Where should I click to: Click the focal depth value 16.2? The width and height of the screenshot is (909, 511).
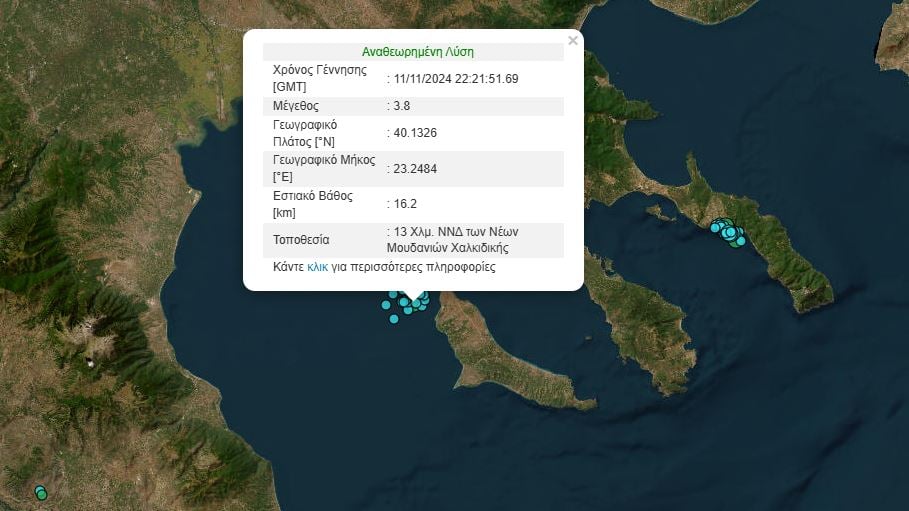pos(402,204)
